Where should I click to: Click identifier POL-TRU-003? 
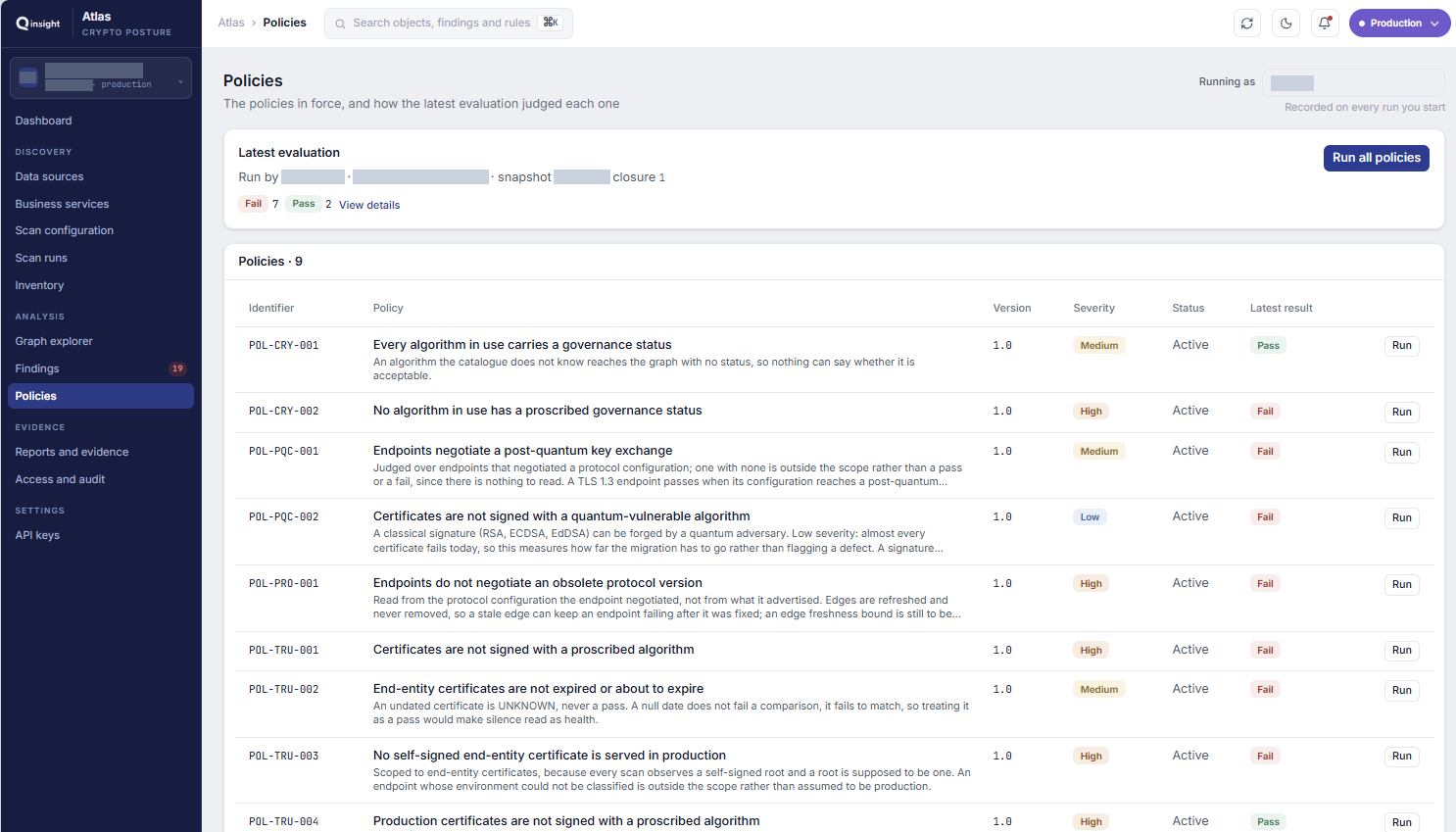click(283, 756)
